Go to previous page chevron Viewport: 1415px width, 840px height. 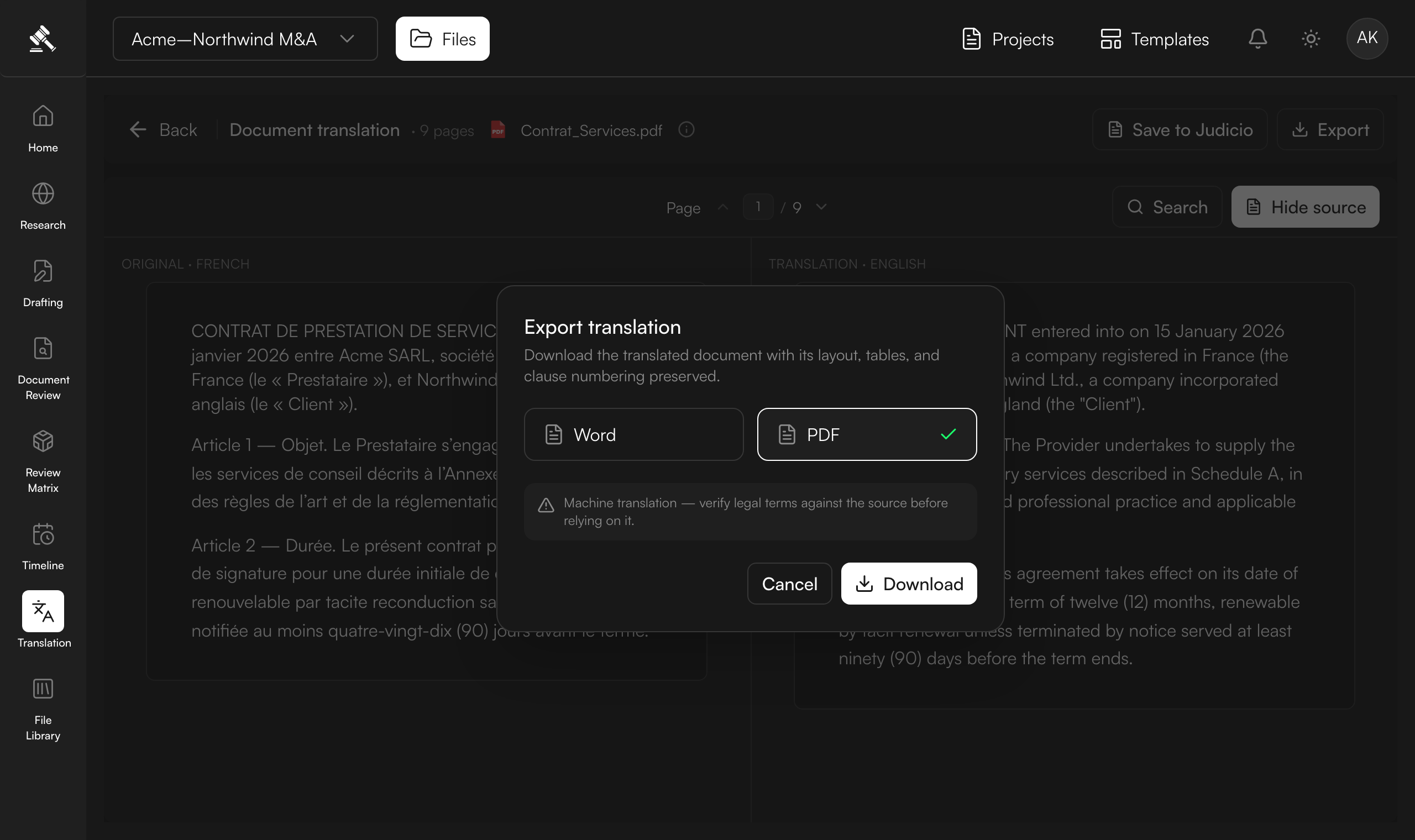[723, 207]
